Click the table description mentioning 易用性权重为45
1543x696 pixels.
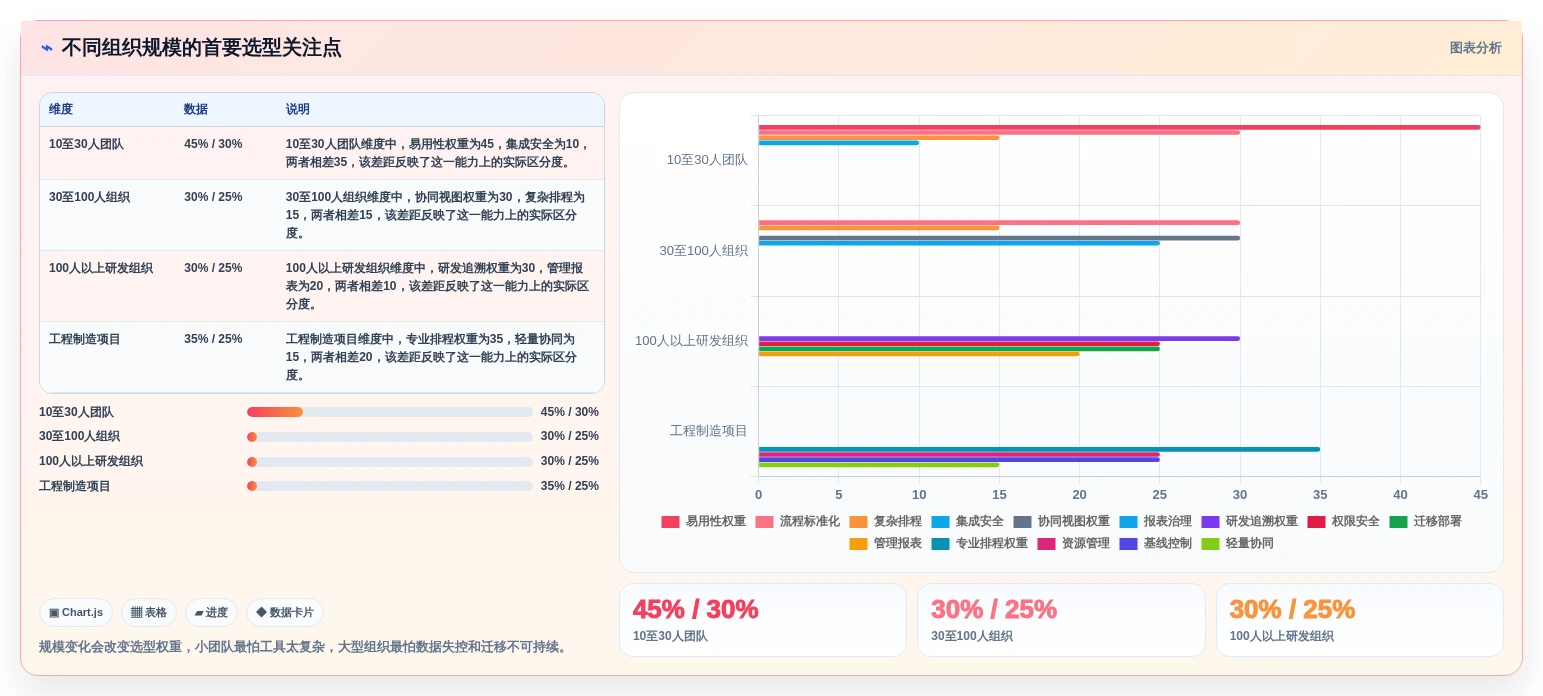tap(438, 153)
